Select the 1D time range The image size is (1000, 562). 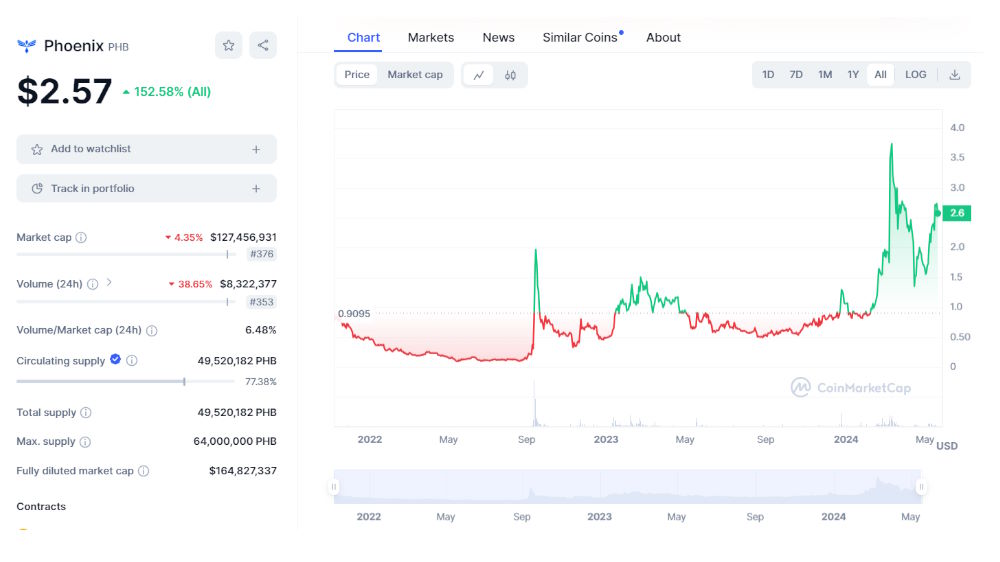click(x=768, y=75)
